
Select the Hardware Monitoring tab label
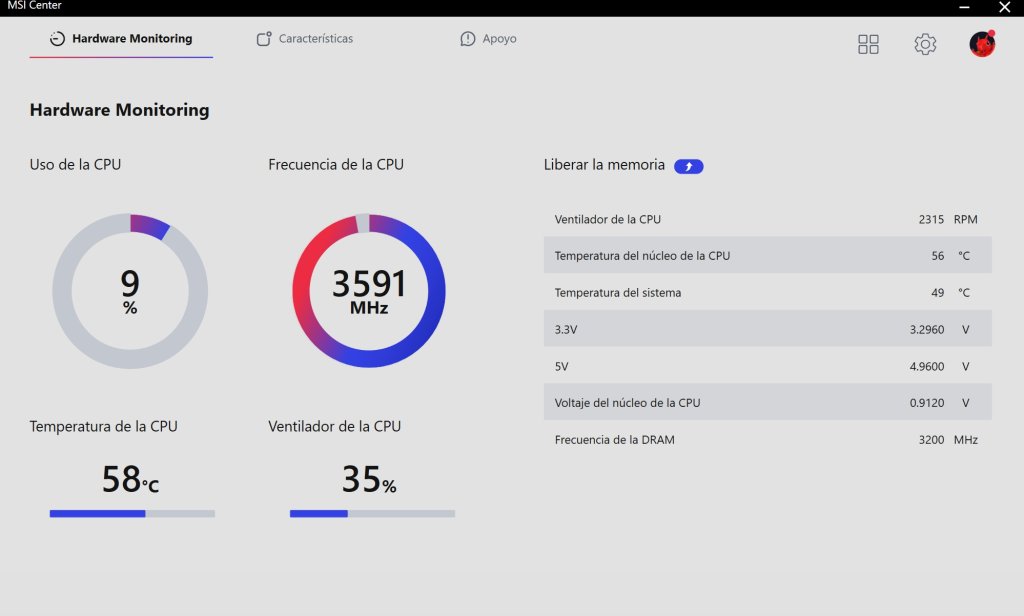coord(132,39)
